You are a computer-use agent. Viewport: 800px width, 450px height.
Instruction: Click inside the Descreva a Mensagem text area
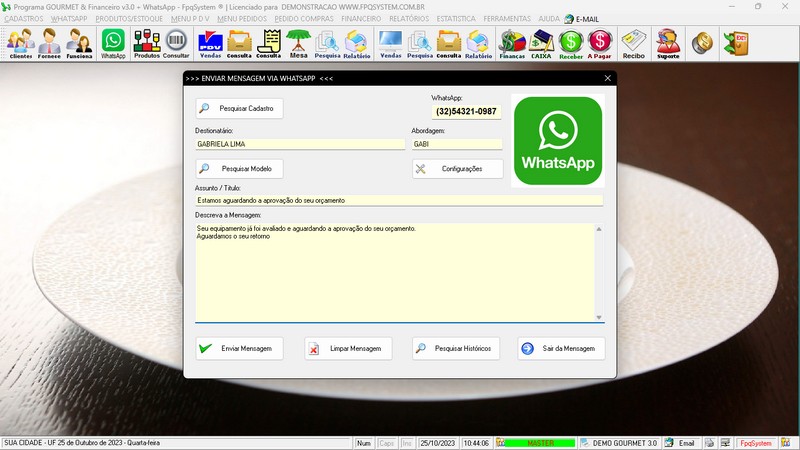pyautogui.click(x=394, y=272)
